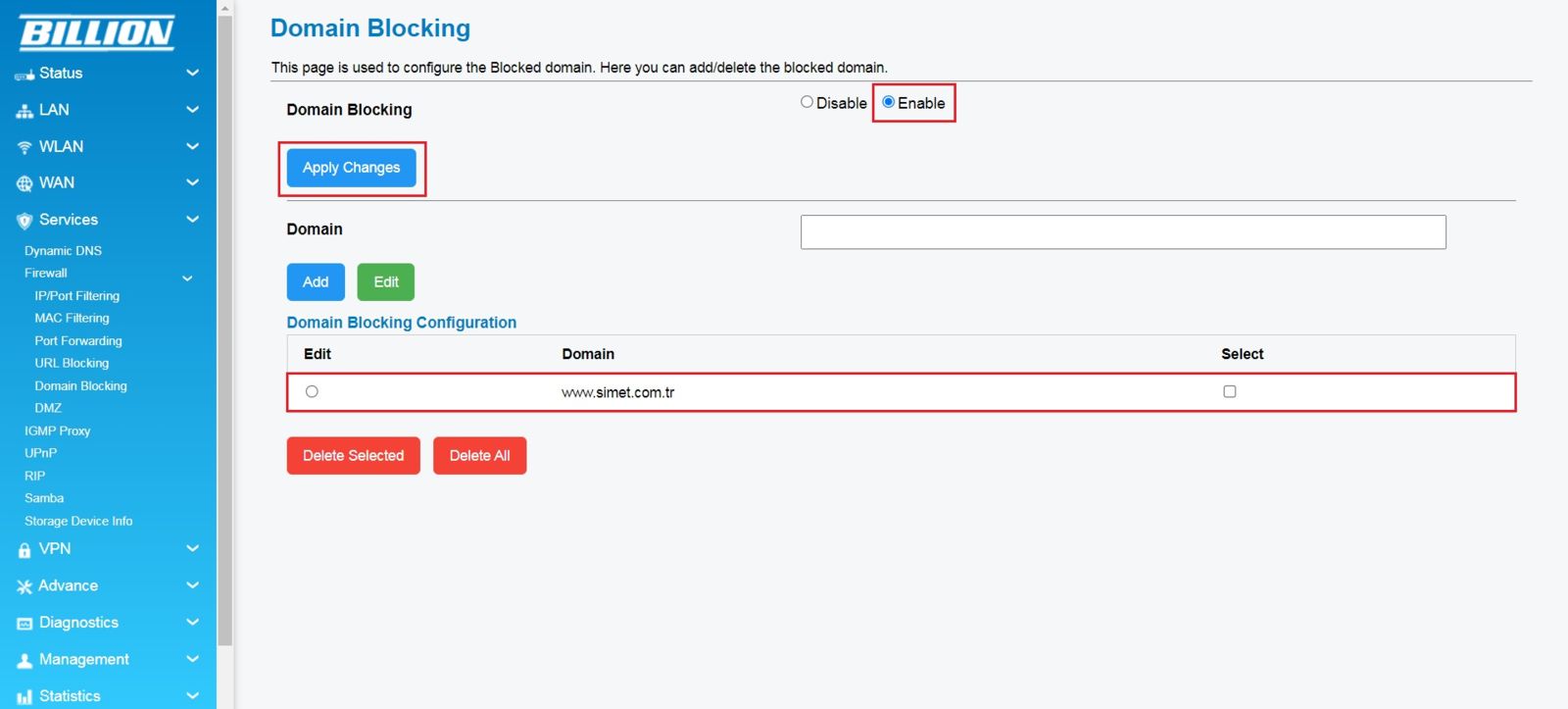The image size is (1568, 709).
Task: Click the LAN network icon
Action: tap(24, 111)
